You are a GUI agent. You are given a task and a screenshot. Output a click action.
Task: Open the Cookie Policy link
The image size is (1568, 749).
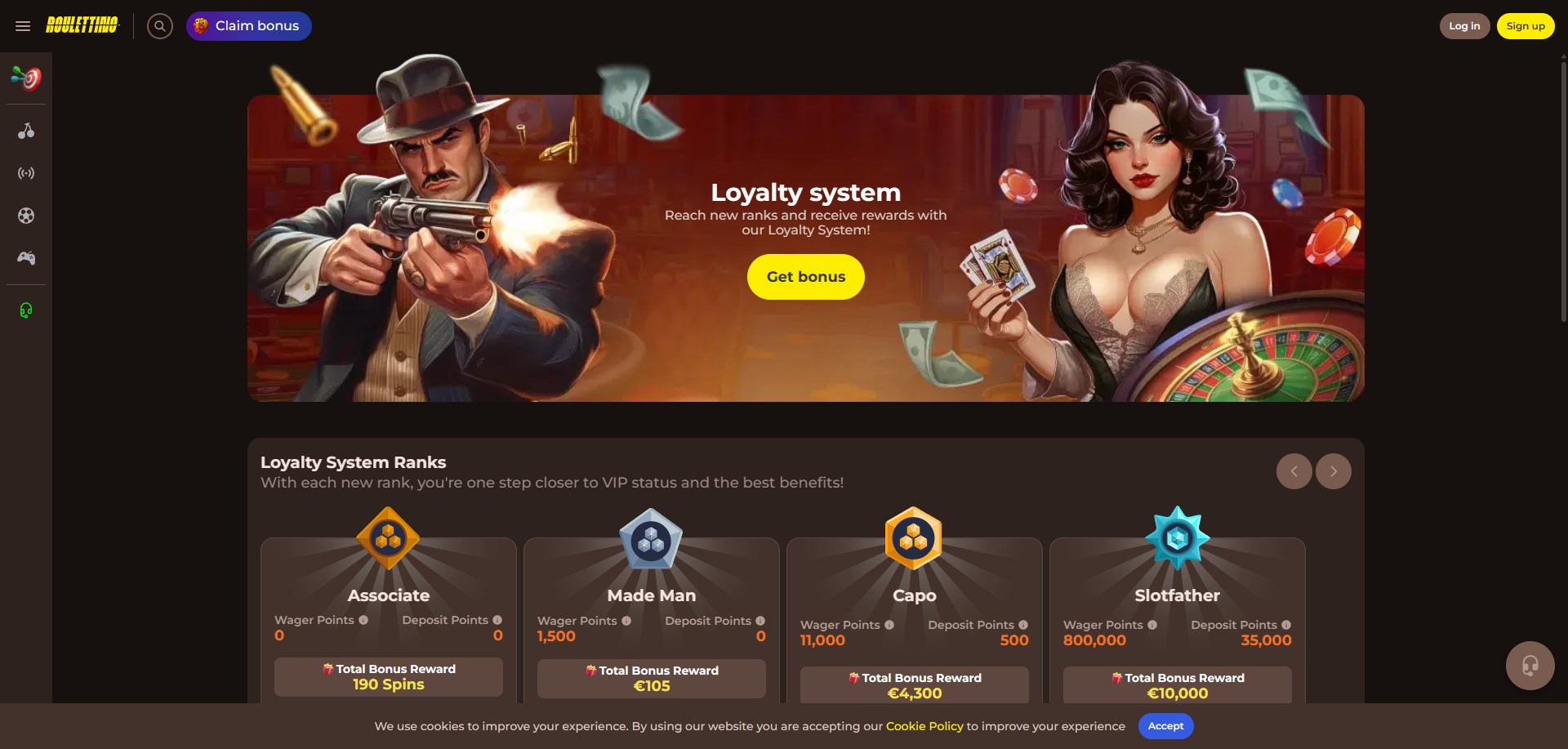tap(924, 726)
